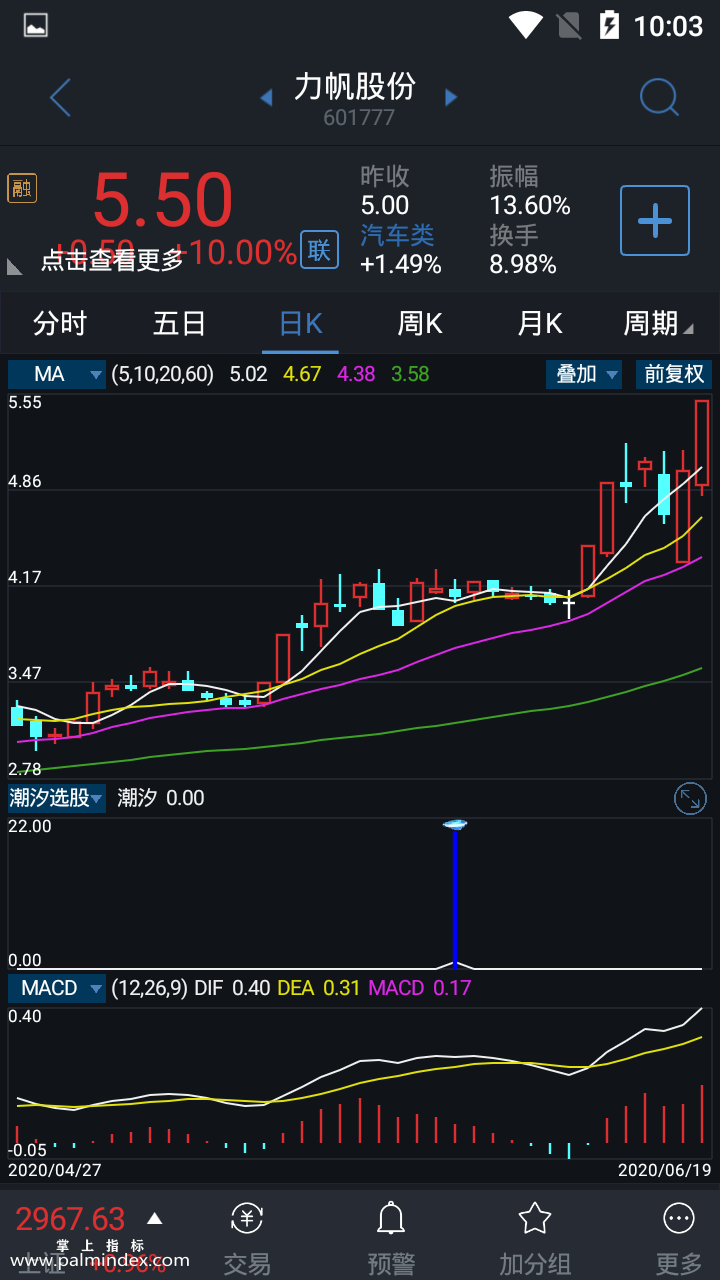Viewport: 720px width, 1280px height.
Task: Tap the Wi-Fi status icon
Action: pos(525,25)
